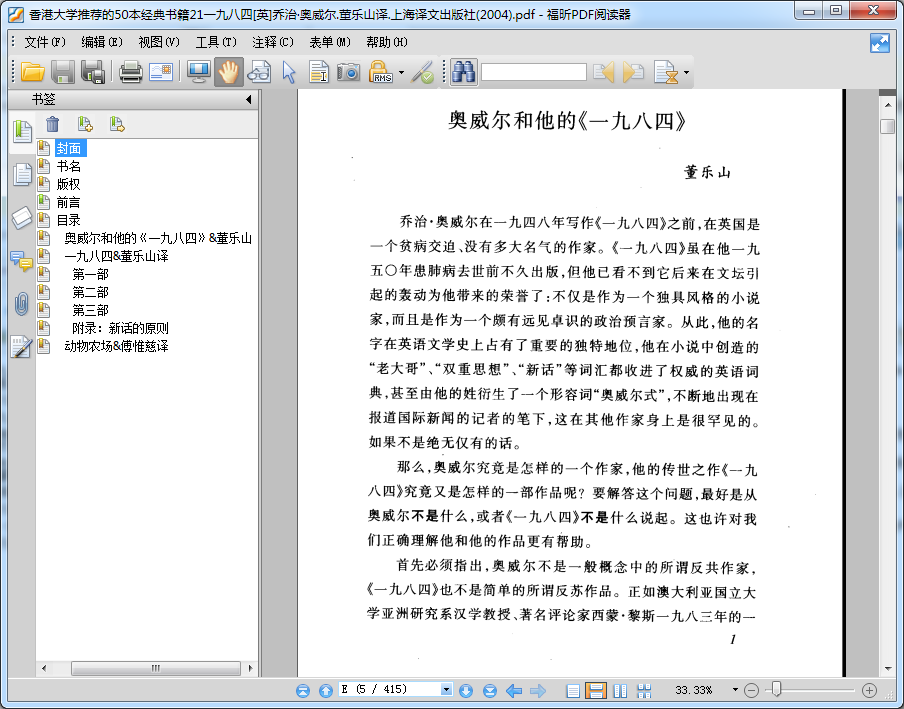
Task: Enable single page view mode
Action: 573,691
